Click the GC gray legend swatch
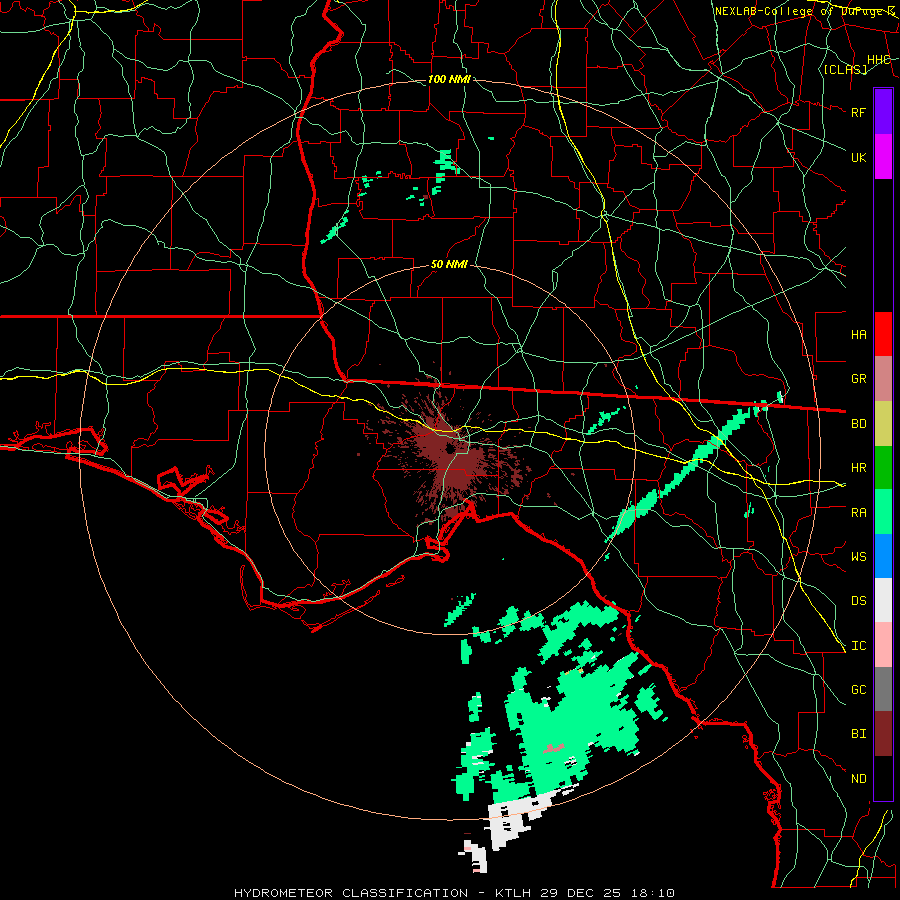The width and height of the screenshot is (900, 900). (883, 689)
